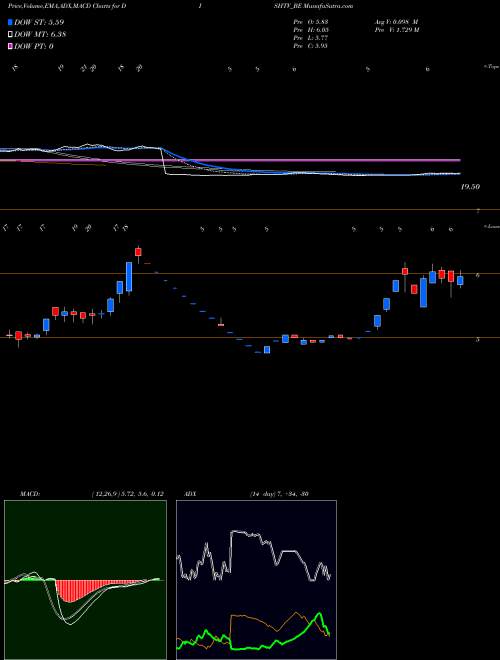Select the 'DOW MT: 6.38' legend label
This screenshot has height=660, width=500.
coord(40,35)
